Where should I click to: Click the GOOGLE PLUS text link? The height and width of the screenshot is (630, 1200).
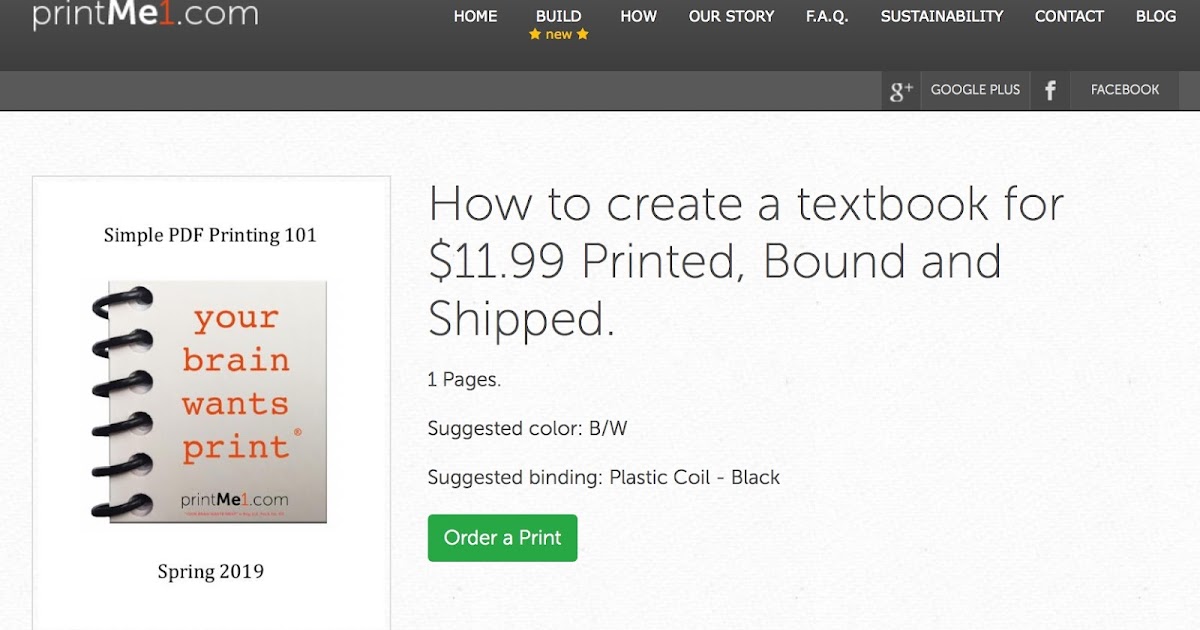tap(975, 90)
